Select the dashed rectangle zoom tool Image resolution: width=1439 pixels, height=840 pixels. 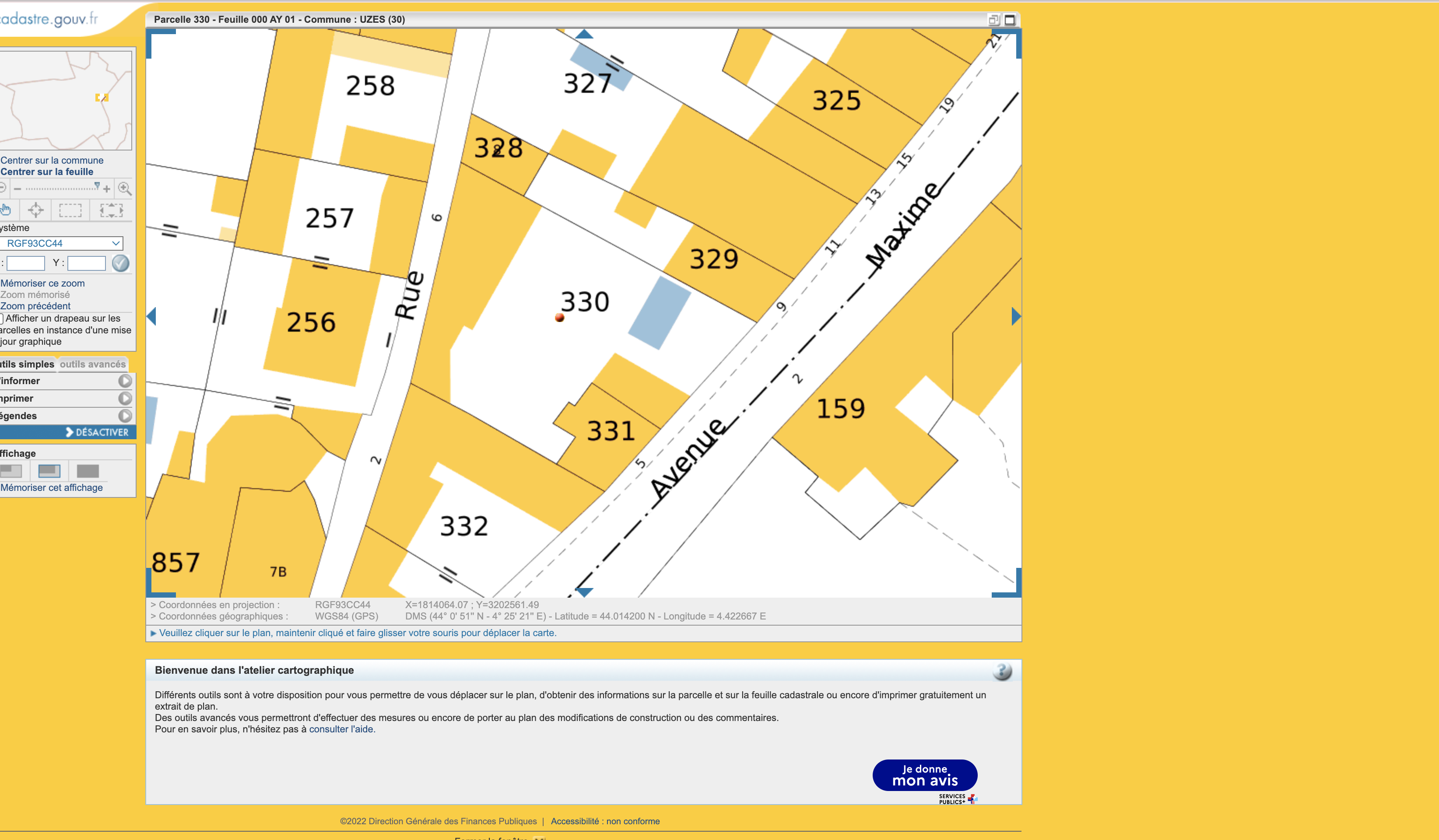pyautogui.click(x=70, y=210)
